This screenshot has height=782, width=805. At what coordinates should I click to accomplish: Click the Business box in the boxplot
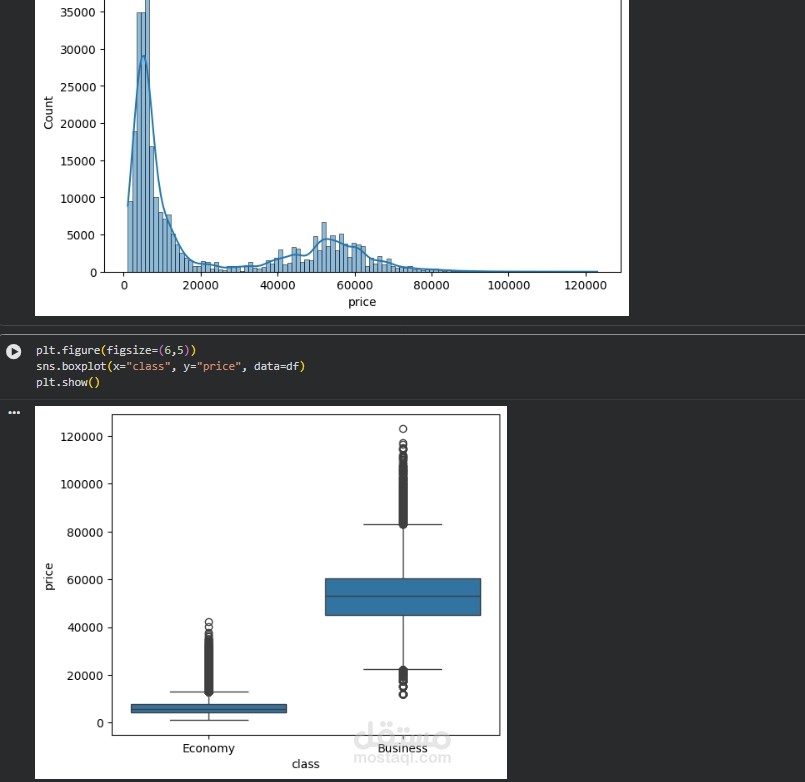pyautogui.click(x=403, y=597)
